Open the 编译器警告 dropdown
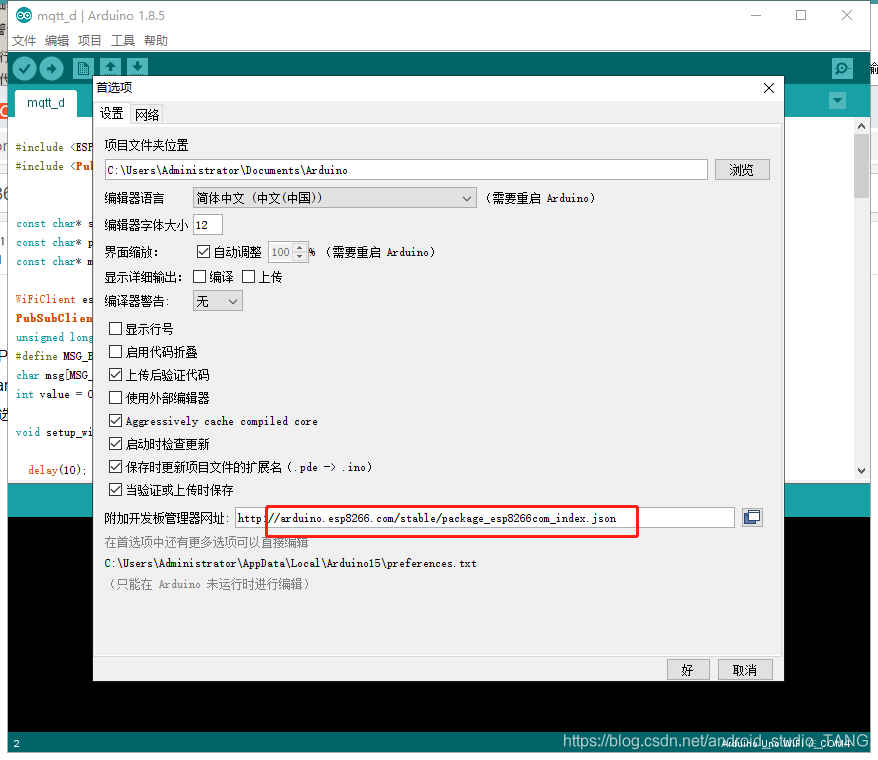878x760 pixels. pos(217,301)
